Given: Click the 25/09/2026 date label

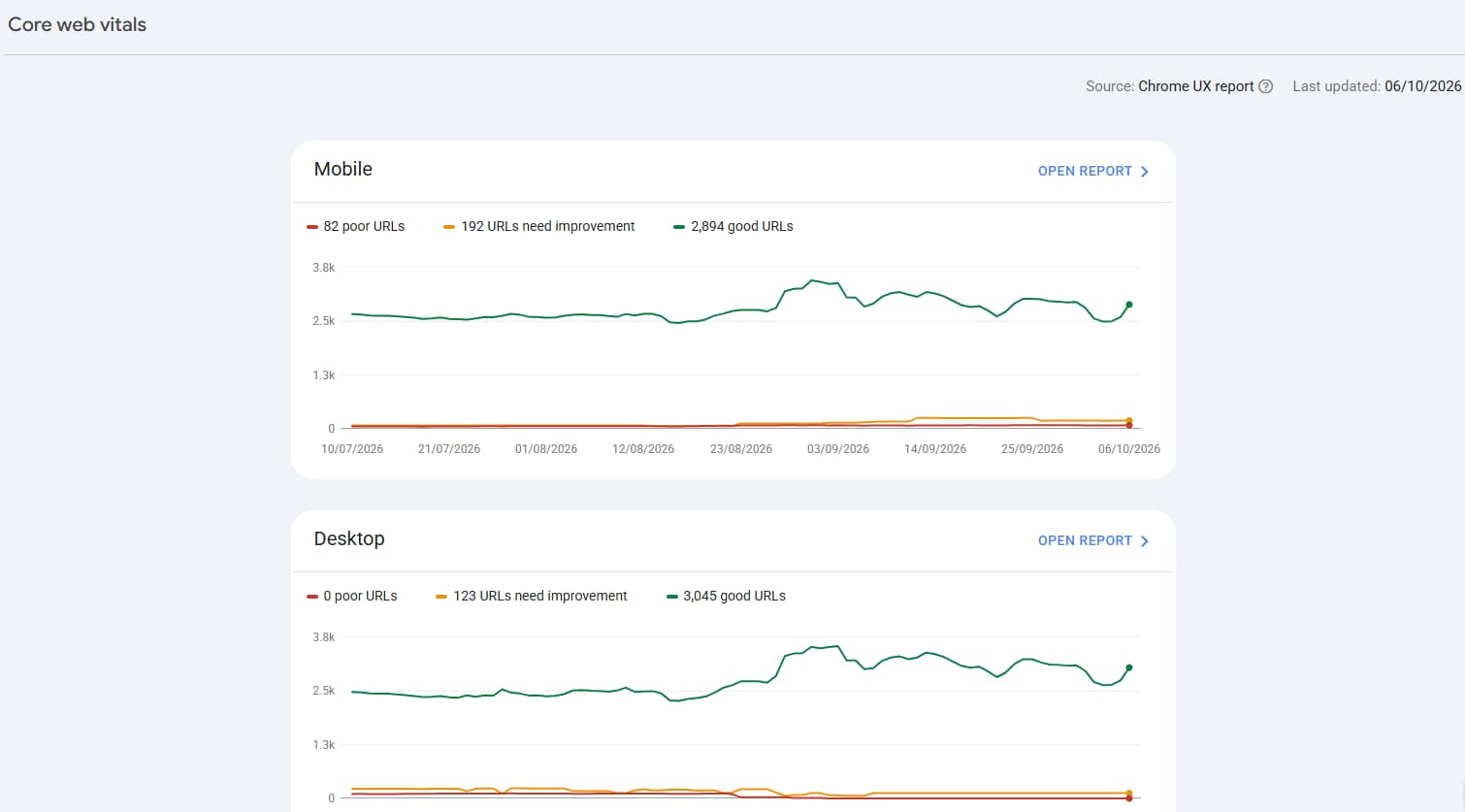Looking at the screenshot, I should coord(1032,449).
